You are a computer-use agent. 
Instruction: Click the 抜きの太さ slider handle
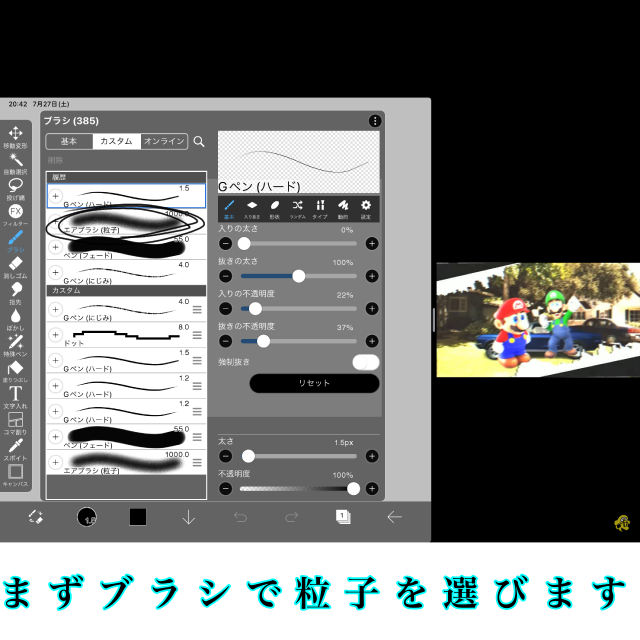[298, 276]
